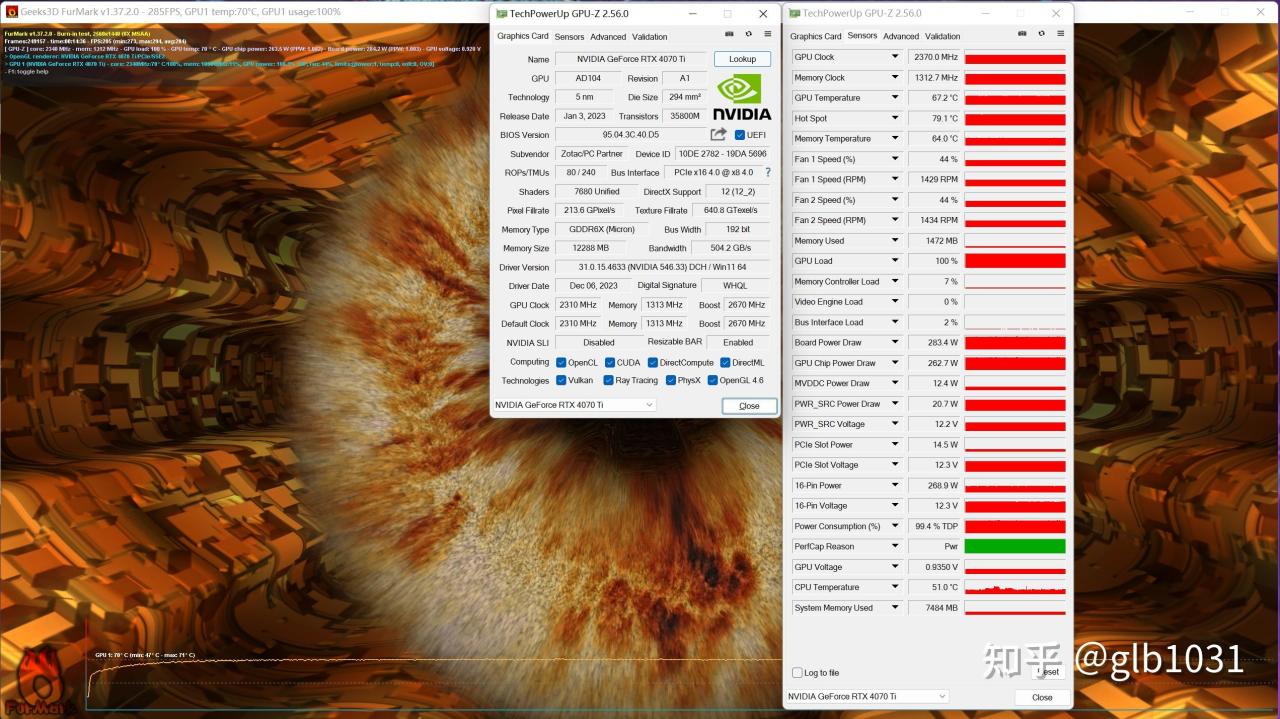Switch to Advanced tab in Sensors window

click(901, 36)
